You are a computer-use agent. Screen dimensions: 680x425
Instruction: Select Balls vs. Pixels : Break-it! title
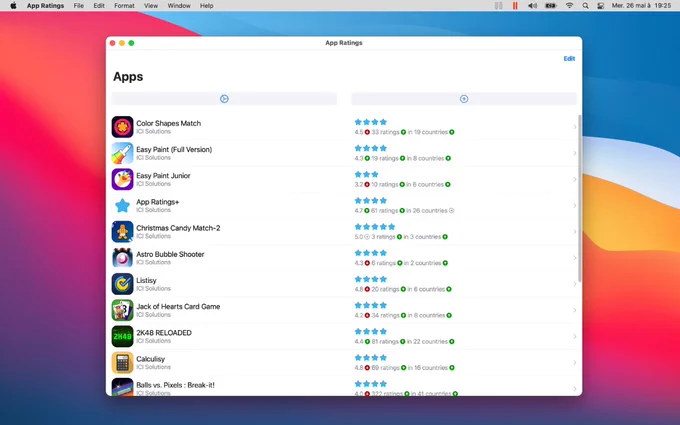[x=175, y=385]
